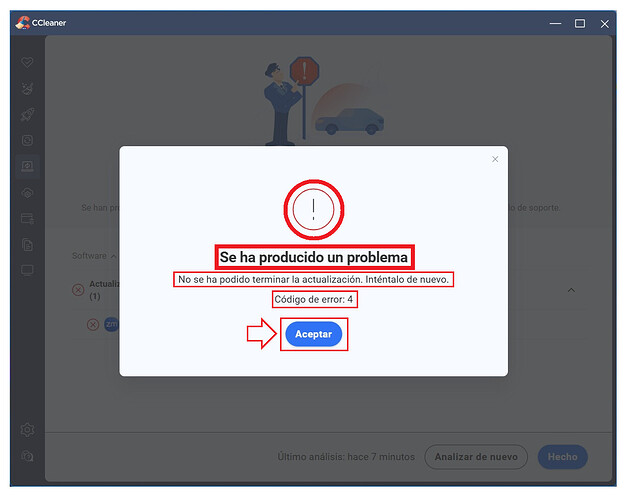Open the Health Check heart icon in sidebar

(x=27, y=62)
